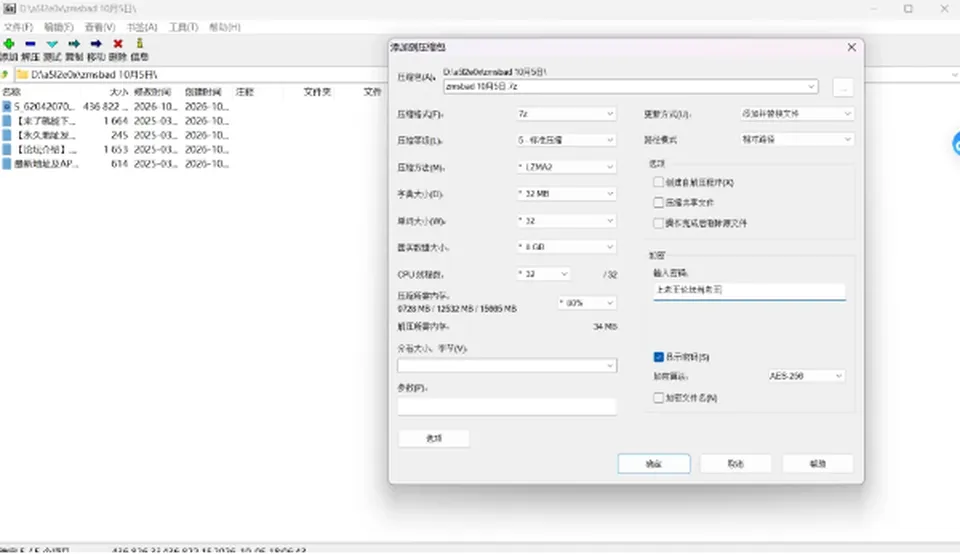
Task: Click the Modified time column header
Action: [152, 92]
